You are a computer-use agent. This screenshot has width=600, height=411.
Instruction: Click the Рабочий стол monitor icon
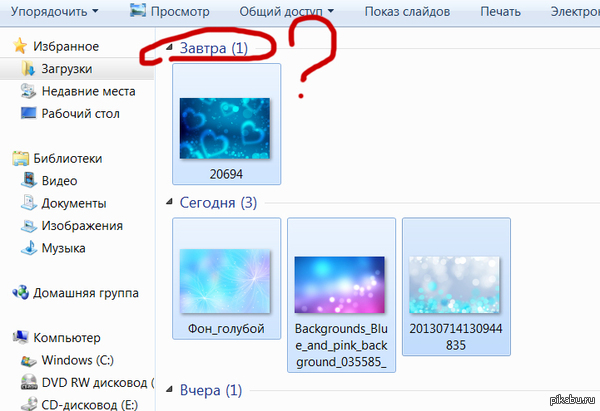[x=28, y=113]
